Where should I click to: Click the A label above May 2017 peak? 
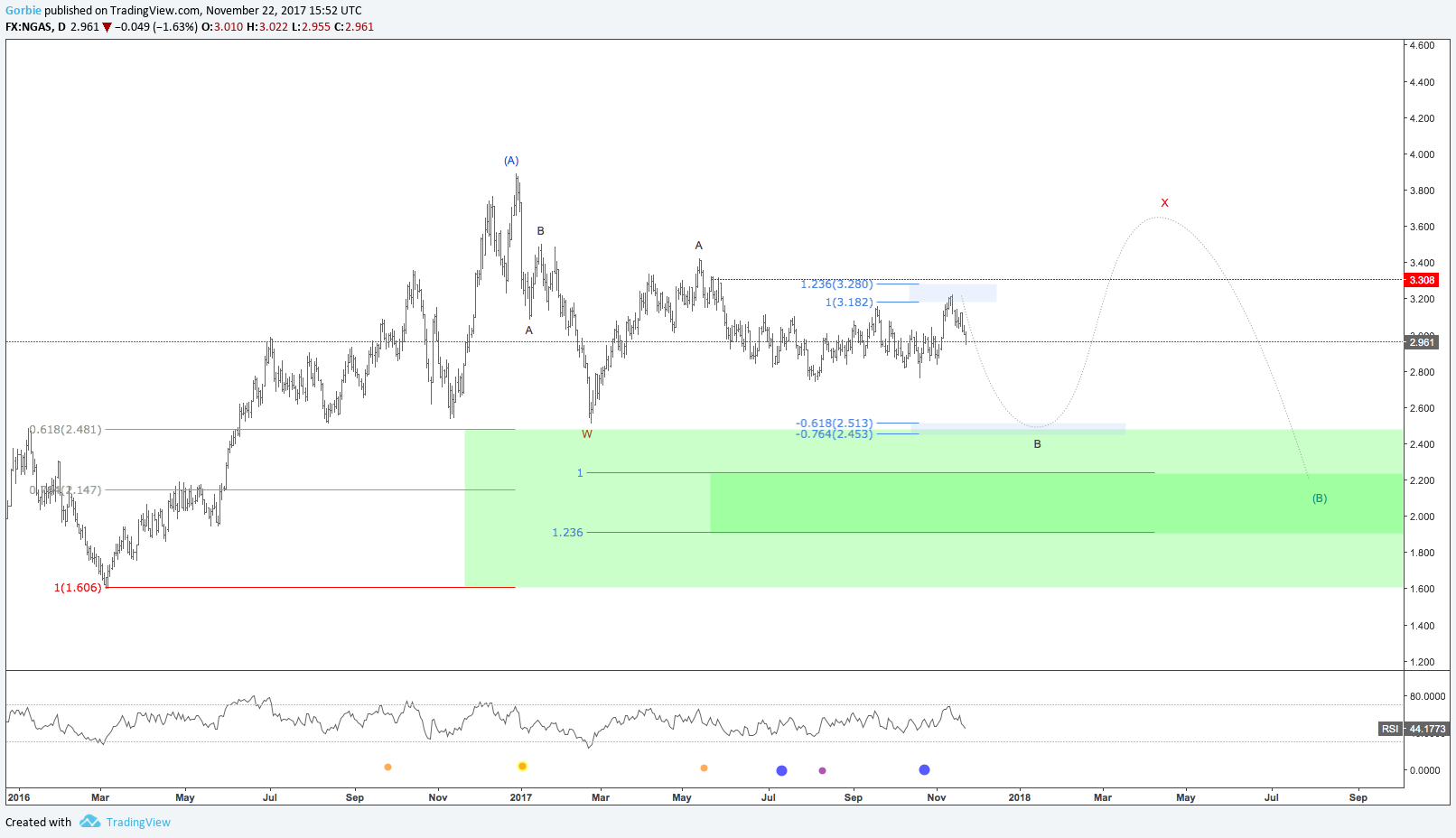pos(698,246)
